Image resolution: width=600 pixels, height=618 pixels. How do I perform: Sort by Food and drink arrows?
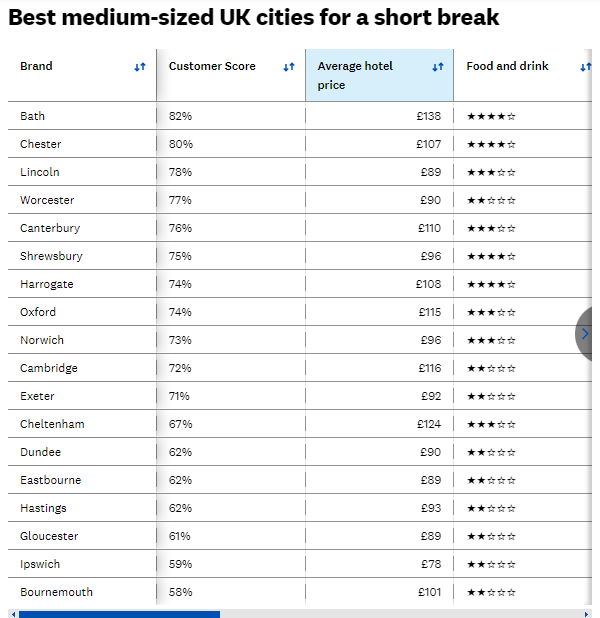pos(585,67)
